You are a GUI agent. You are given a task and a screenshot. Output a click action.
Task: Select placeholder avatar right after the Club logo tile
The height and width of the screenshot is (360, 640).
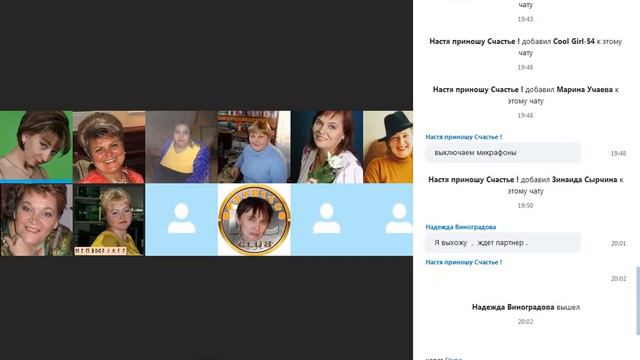tap(327, 220)
